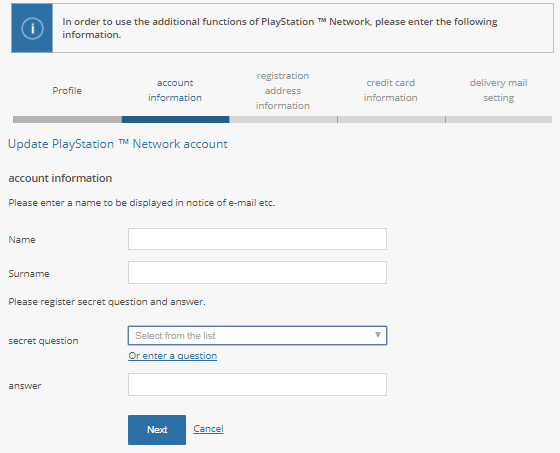
Task: Open the secret question dropdown arrow
Action: [x=378, y=335]
